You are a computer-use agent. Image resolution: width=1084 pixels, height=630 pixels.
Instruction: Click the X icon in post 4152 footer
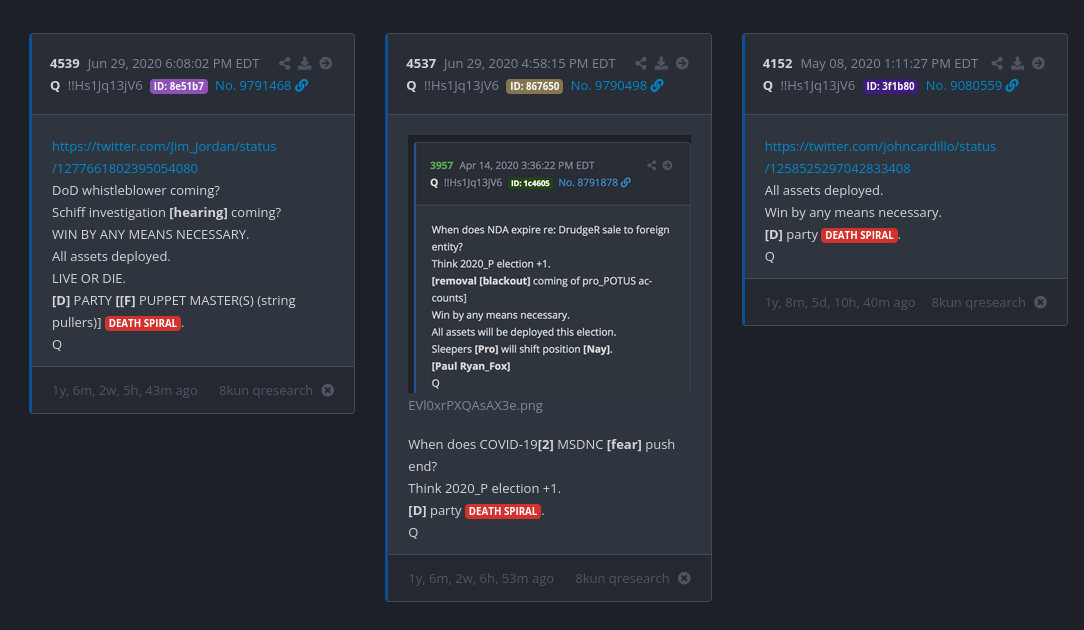1040,302
